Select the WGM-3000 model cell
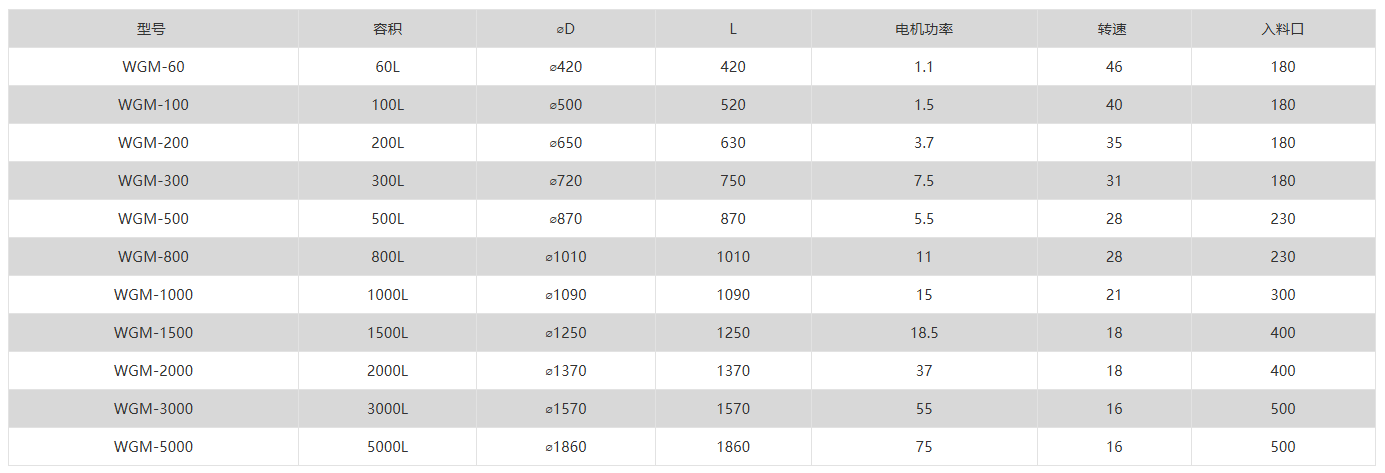 tap(153, 409)
